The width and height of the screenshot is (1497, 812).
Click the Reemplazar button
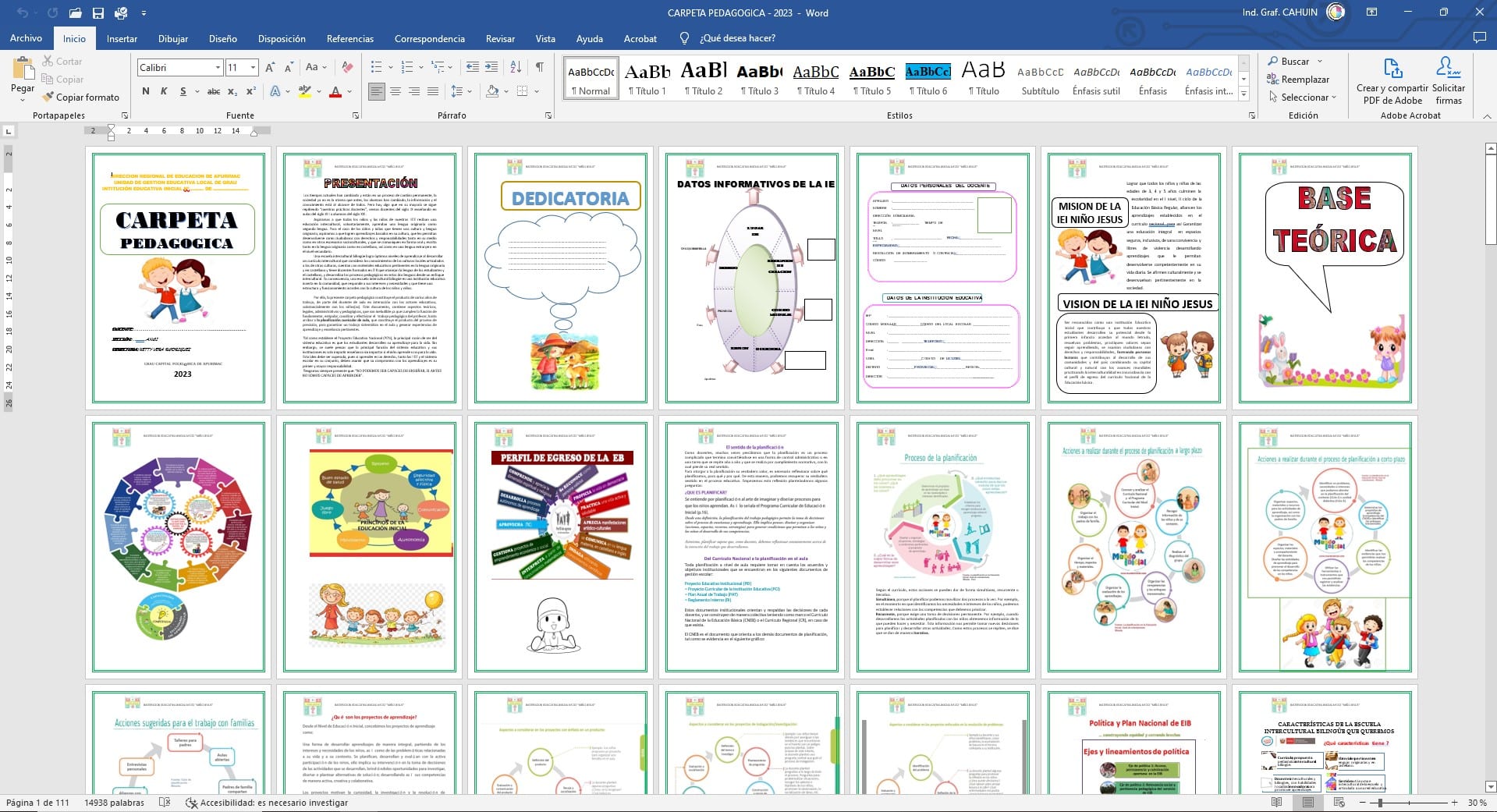coord(1298,80)
